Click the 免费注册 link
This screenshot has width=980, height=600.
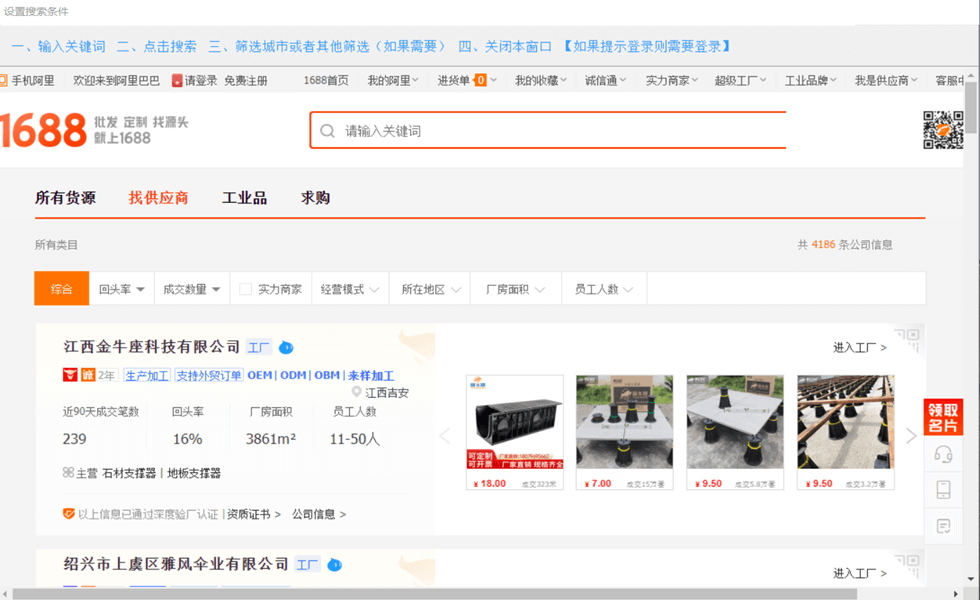pyautogui.click(x=246, y=81)
